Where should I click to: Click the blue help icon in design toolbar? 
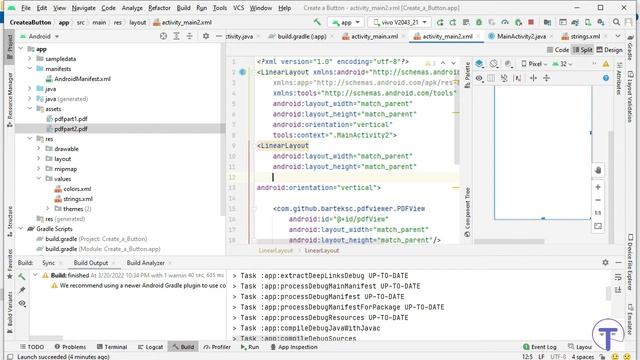[x=606, y=78]
